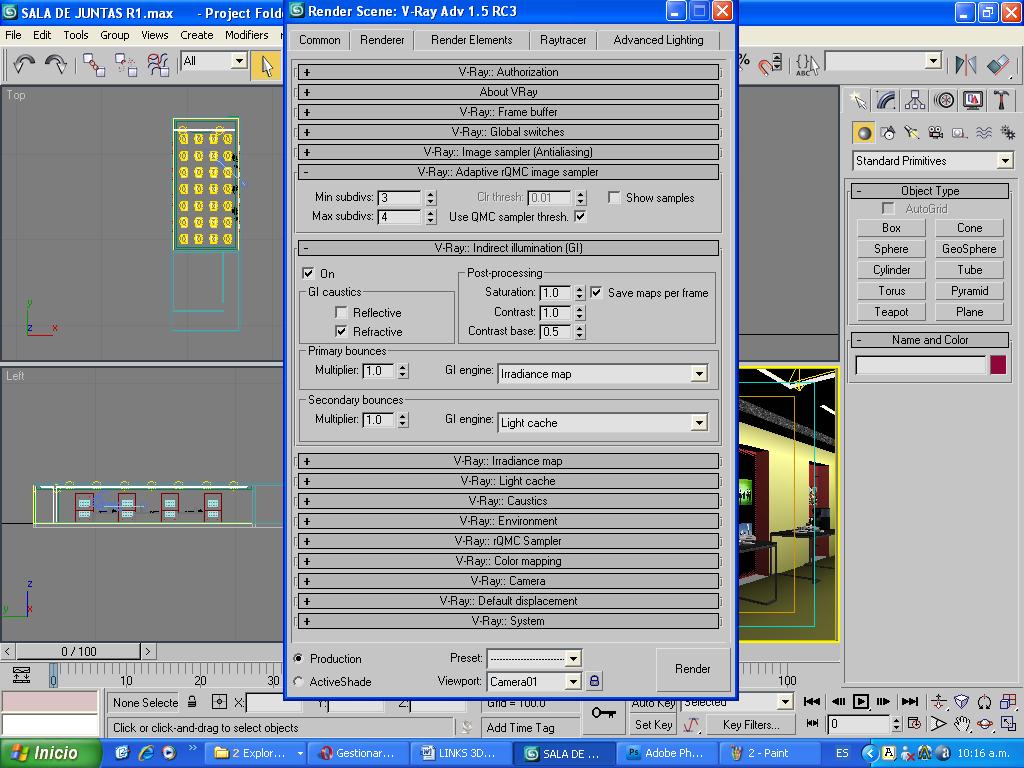Select the Cameras category icon

pos(936,133)
